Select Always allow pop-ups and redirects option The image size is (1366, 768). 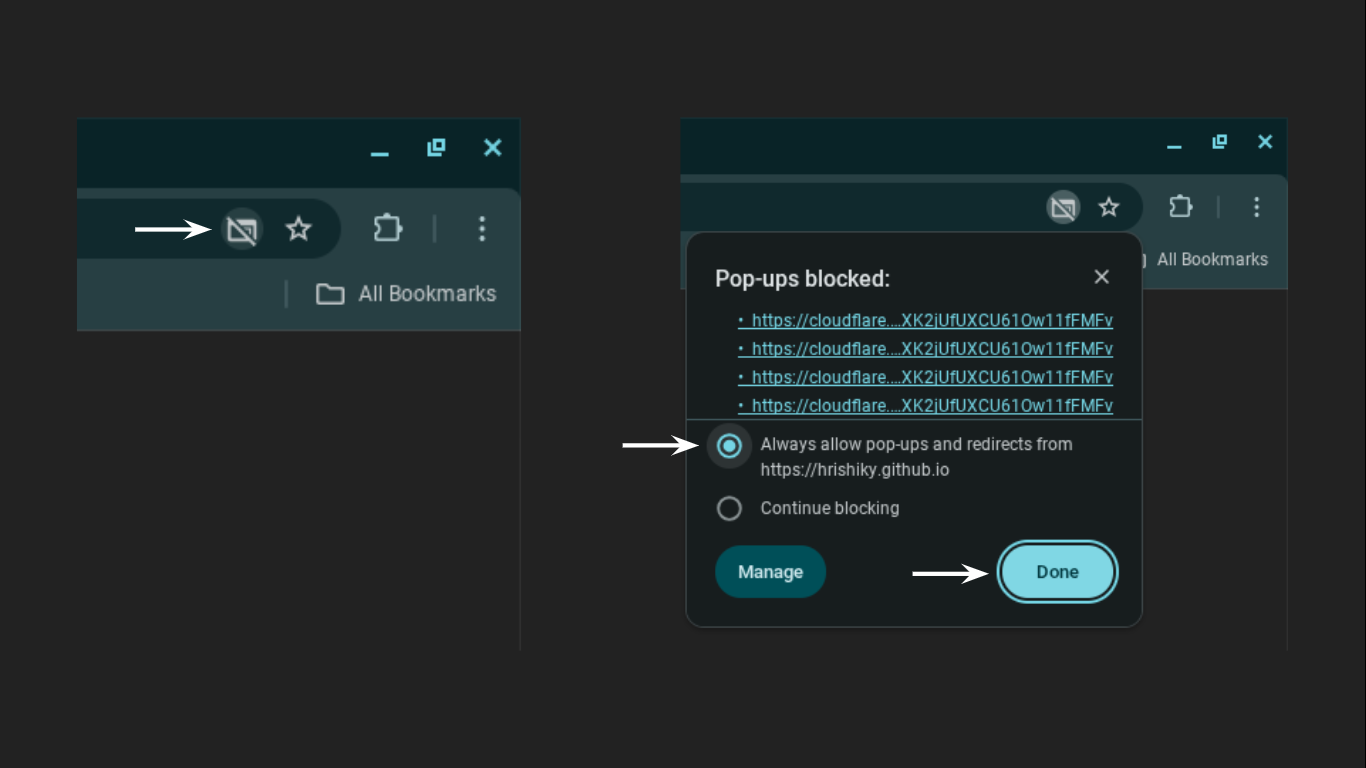pos(729,446)
